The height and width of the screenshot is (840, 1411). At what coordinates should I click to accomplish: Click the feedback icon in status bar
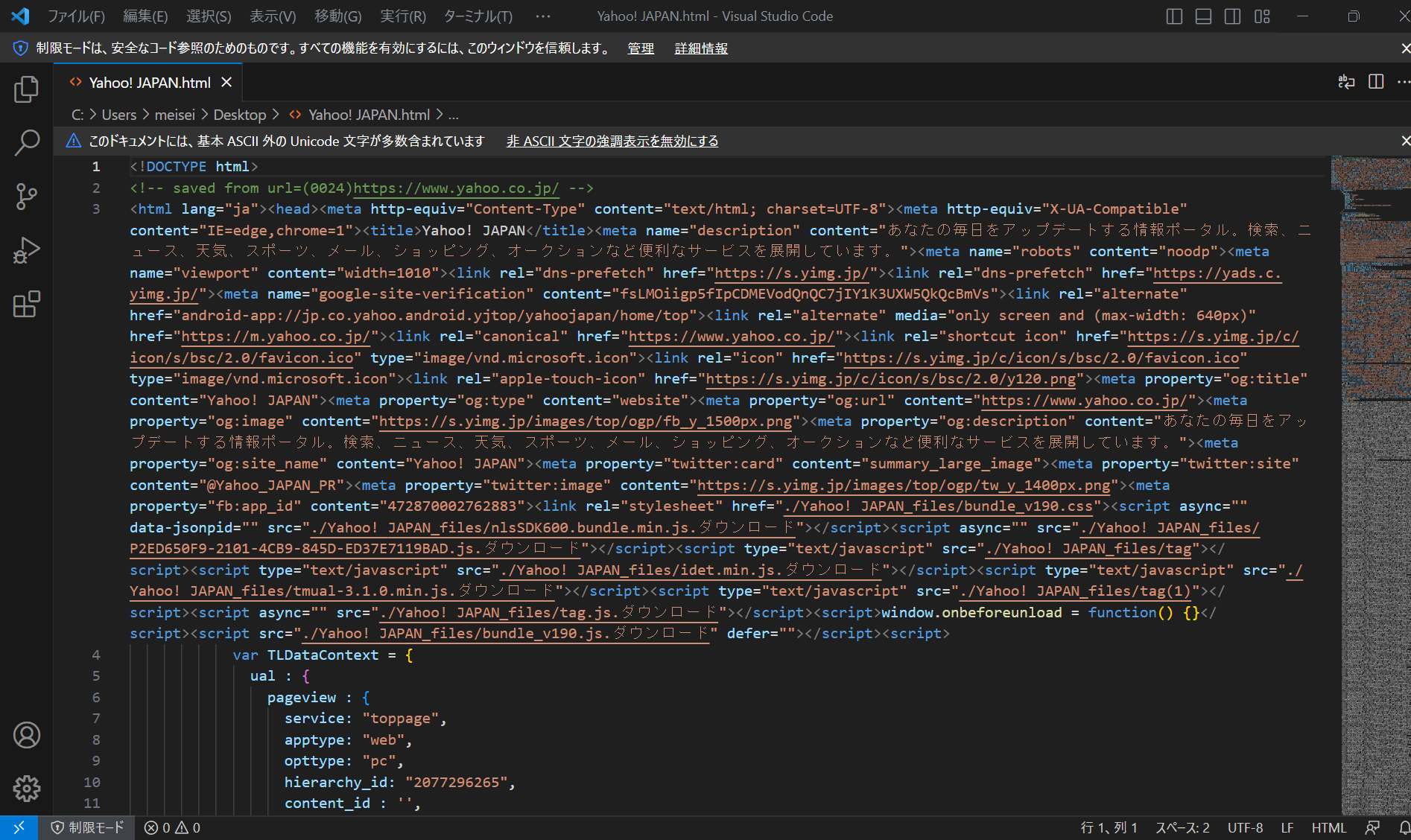[1372, 827]
